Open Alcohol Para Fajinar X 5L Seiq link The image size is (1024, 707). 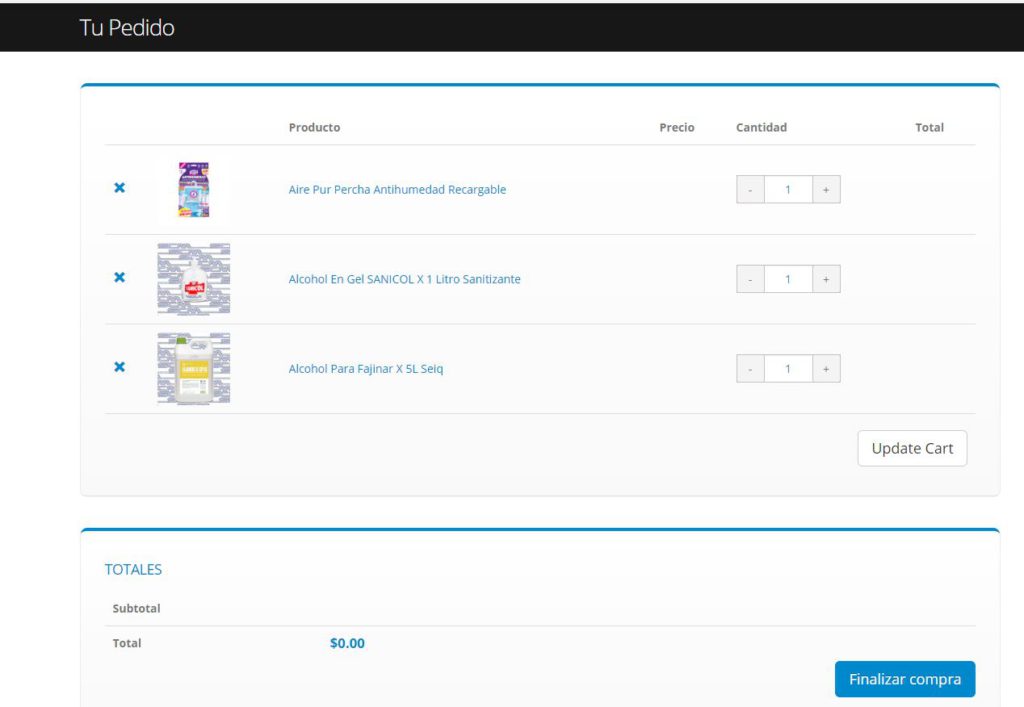click(x=366, y=369)
